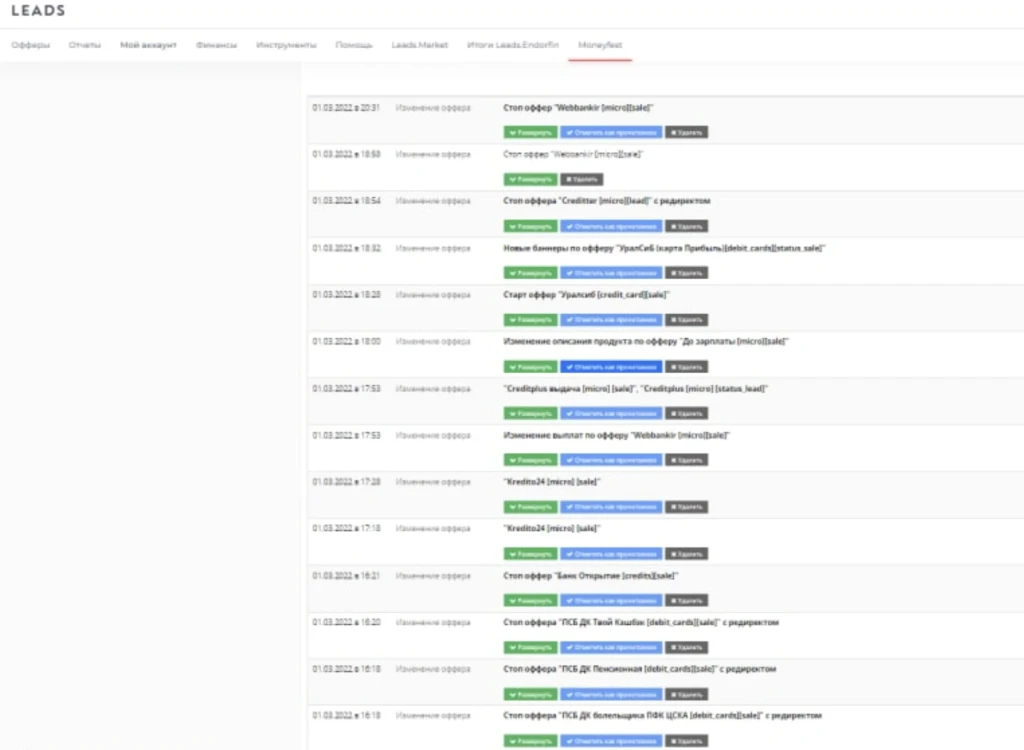Mark the 20:31 Webbankir entry as read

[611, 133]
